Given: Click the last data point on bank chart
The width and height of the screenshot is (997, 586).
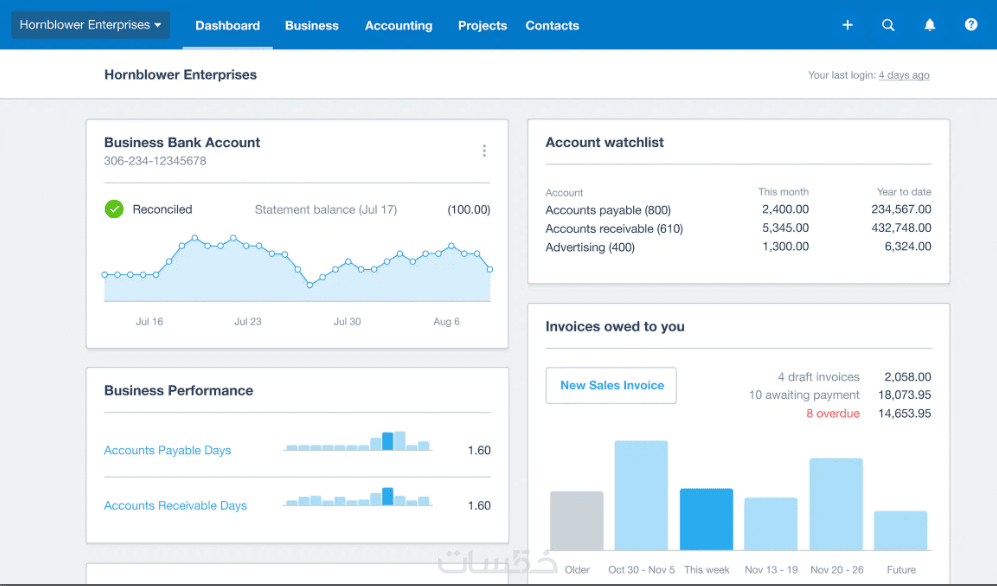Looking at the screenshot, I should click(490, 269).
